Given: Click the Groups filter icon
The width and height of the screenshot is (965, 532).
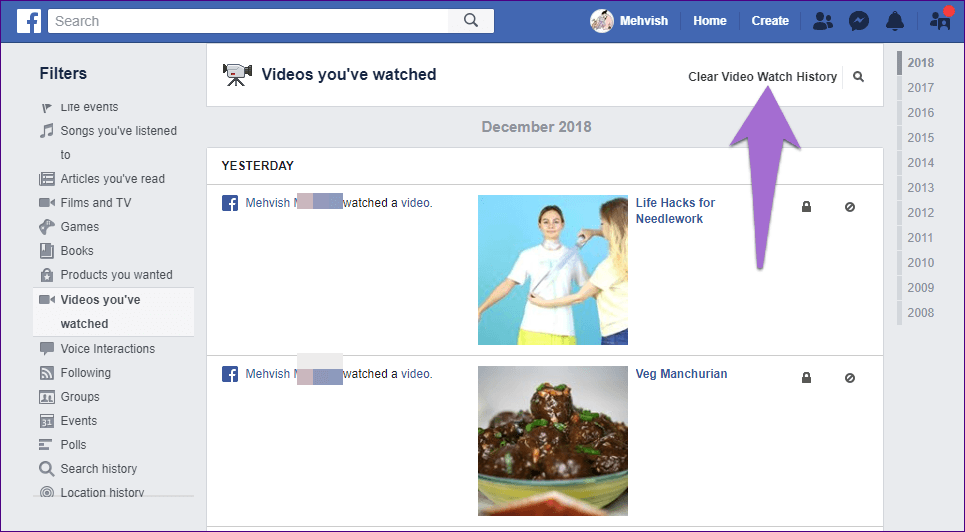Looking at the screenshot, I should [x=47, y=397].
